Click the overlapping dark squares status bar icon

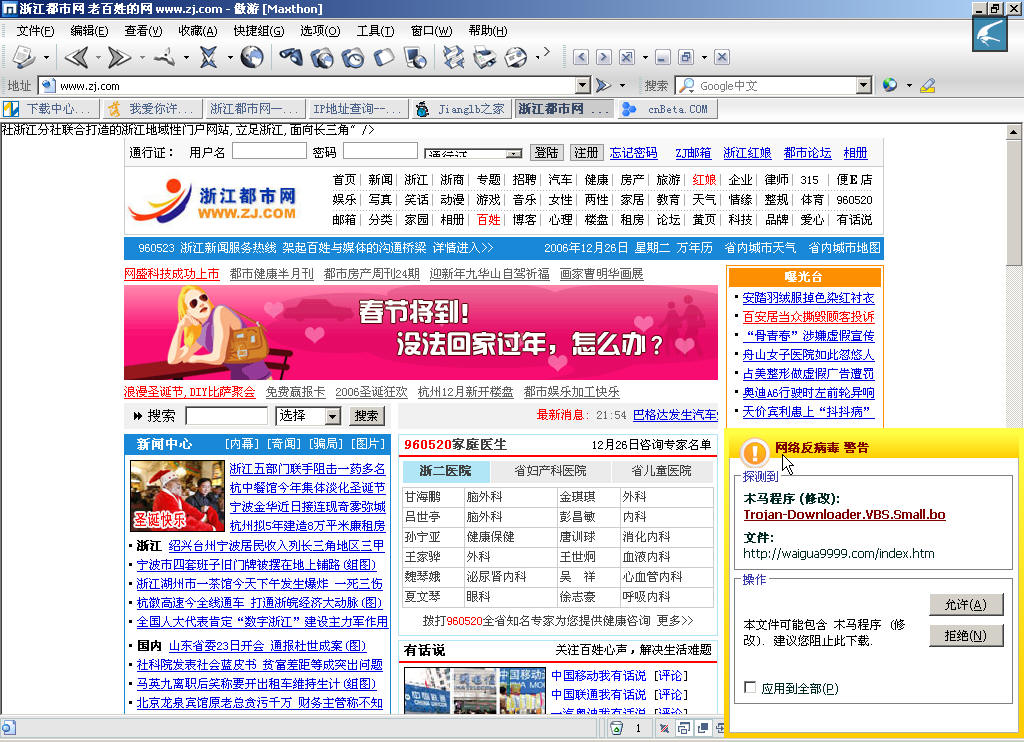click(x=703, y=728)
